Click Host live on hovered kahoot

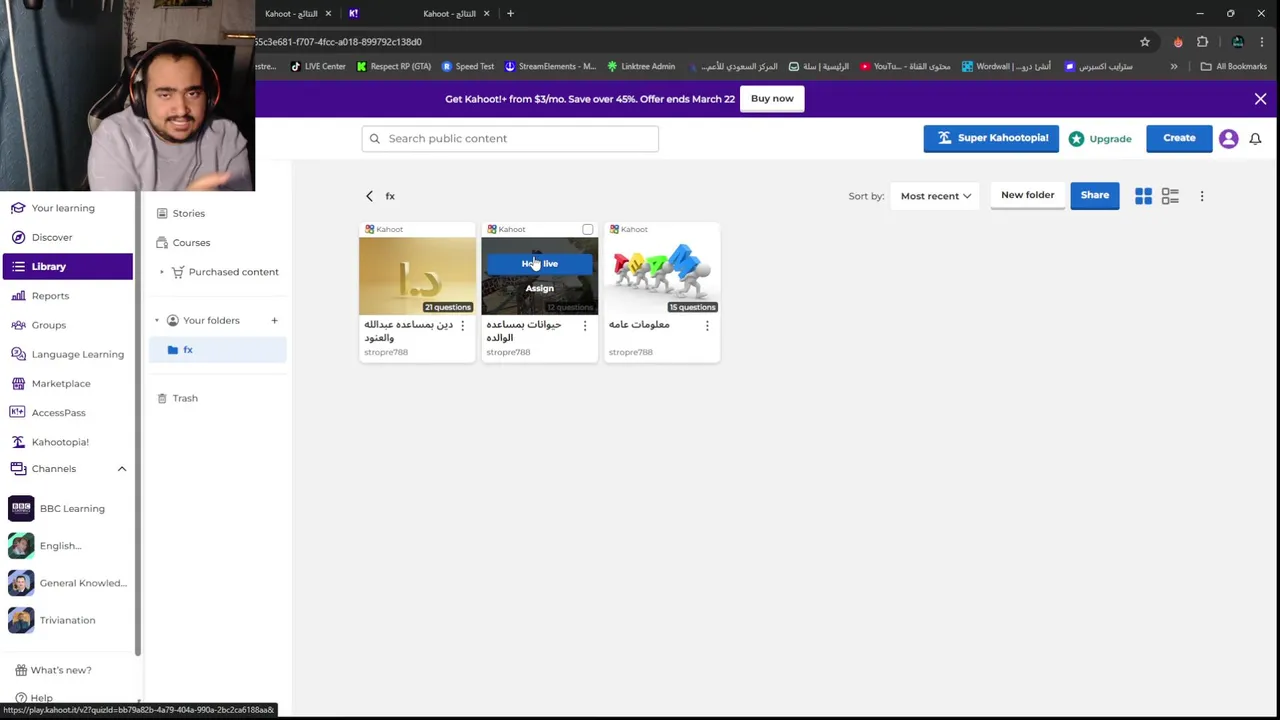[539, 264]
